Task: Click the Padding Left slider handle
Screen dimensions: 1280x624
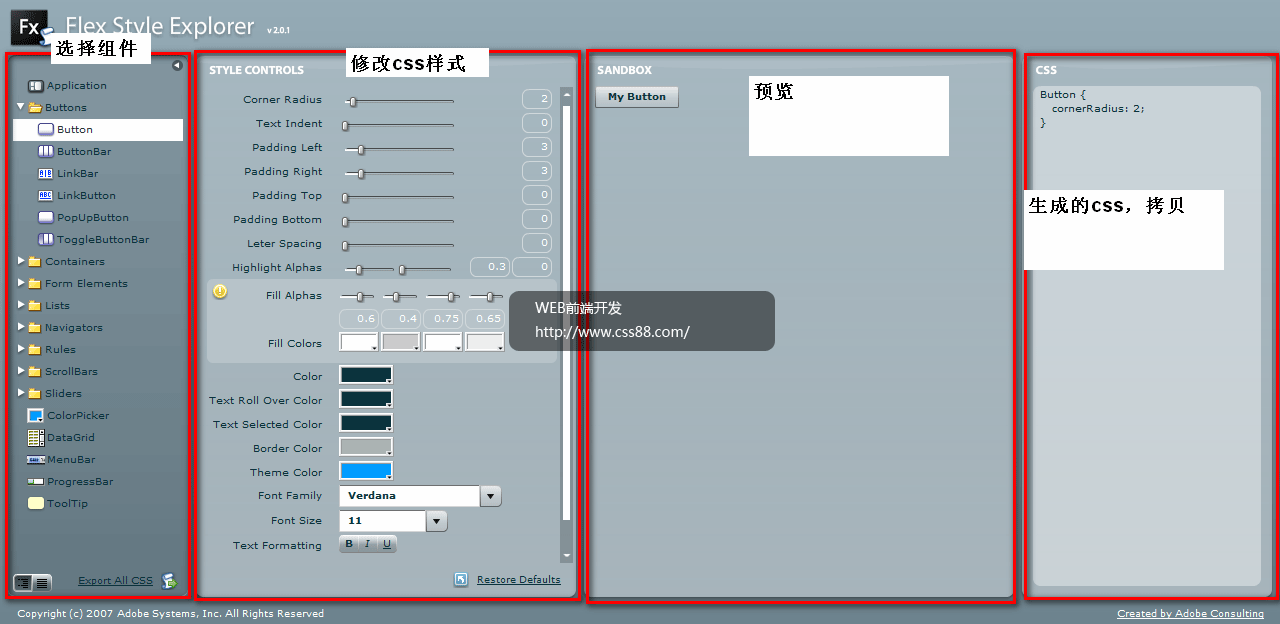Action: (361, 150)
